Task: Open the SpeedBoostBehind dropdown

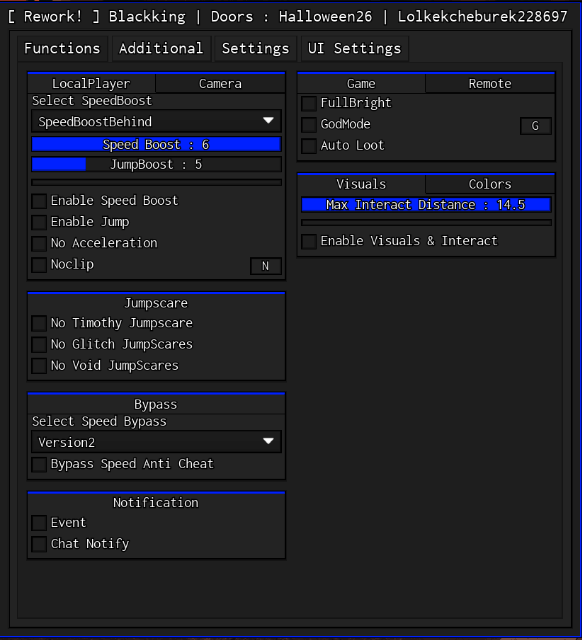Action: (156, 121)
